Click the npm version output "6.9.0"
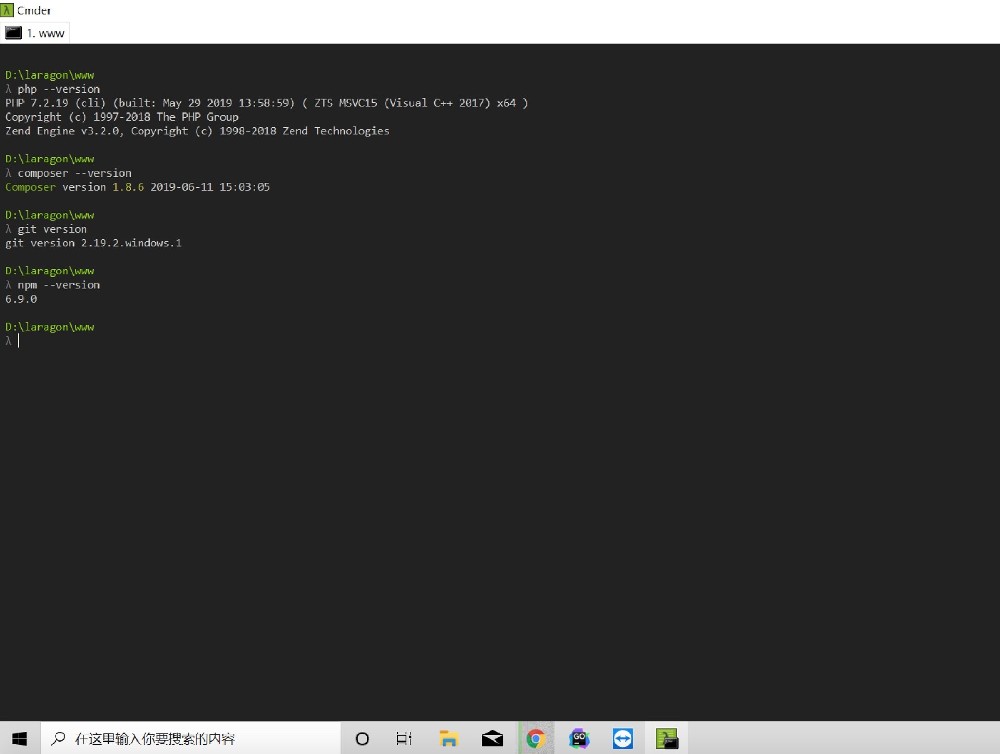Viewport: 1000px width, 754px height. point(21,299)
